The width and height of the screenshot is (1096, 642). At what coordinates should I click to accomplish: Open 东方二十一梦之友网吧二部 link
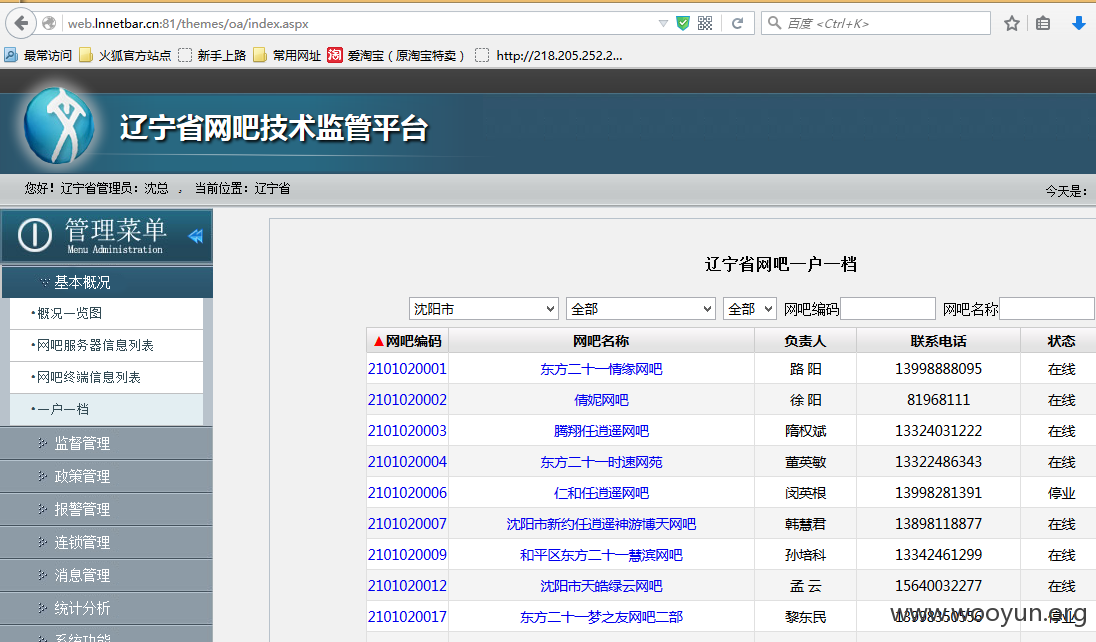point(601,617)
